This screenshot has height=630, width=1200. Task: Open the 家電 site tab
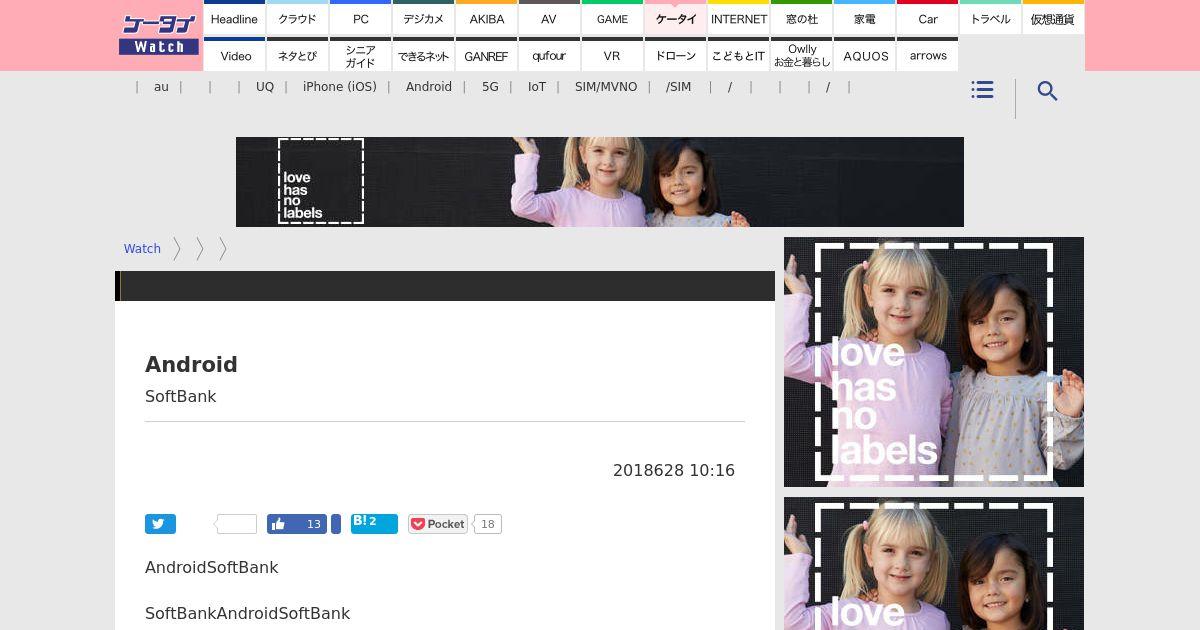(x=864, y=18)
